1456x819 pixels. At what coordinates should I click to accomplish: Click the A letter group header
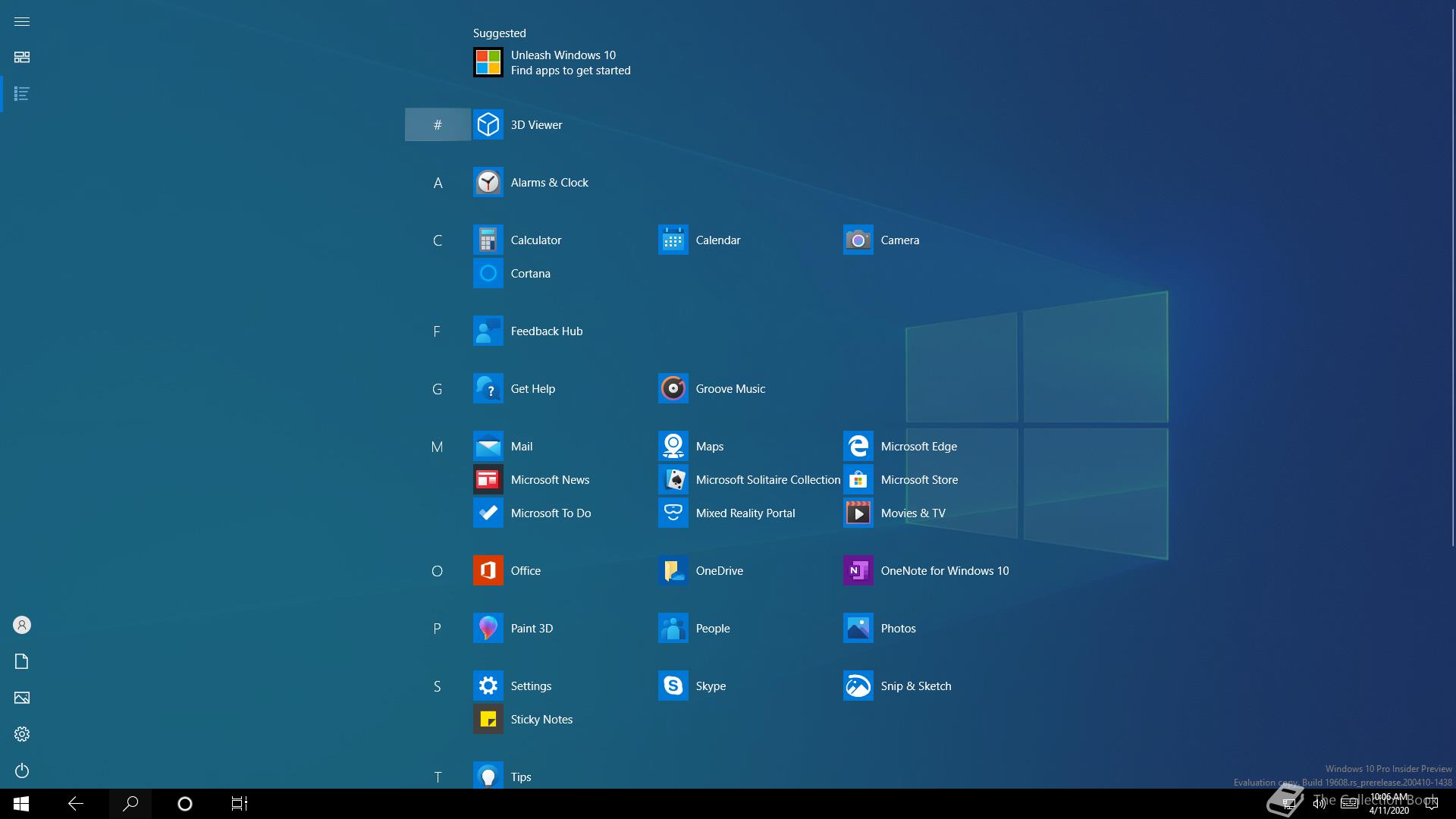[438, 182]
